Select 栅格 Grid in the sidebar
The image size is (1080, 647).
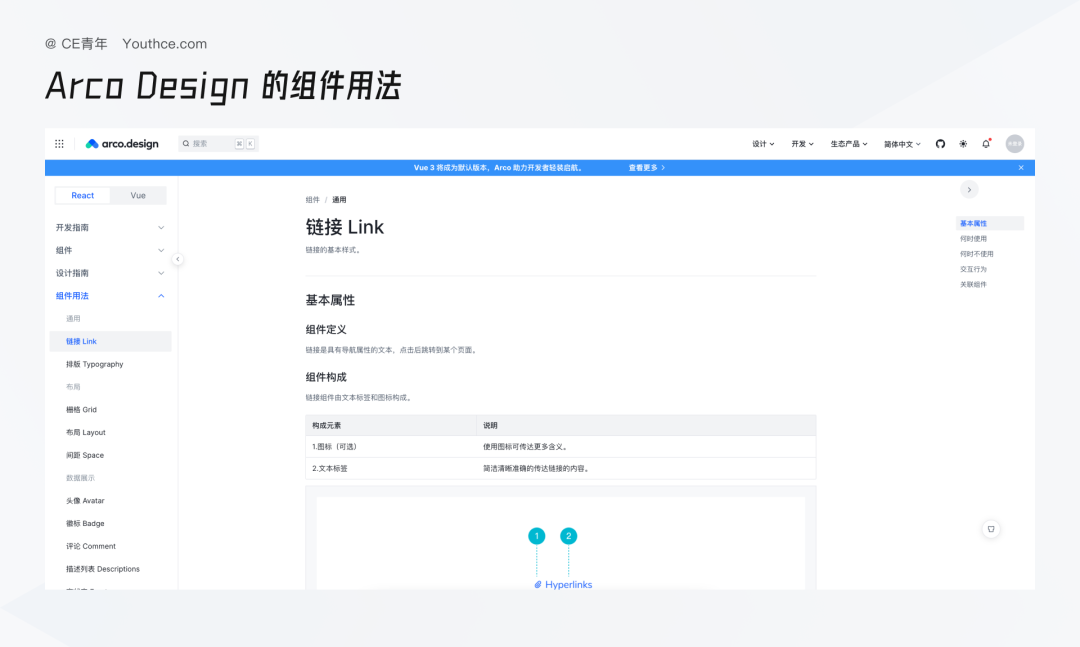[82, 410]
